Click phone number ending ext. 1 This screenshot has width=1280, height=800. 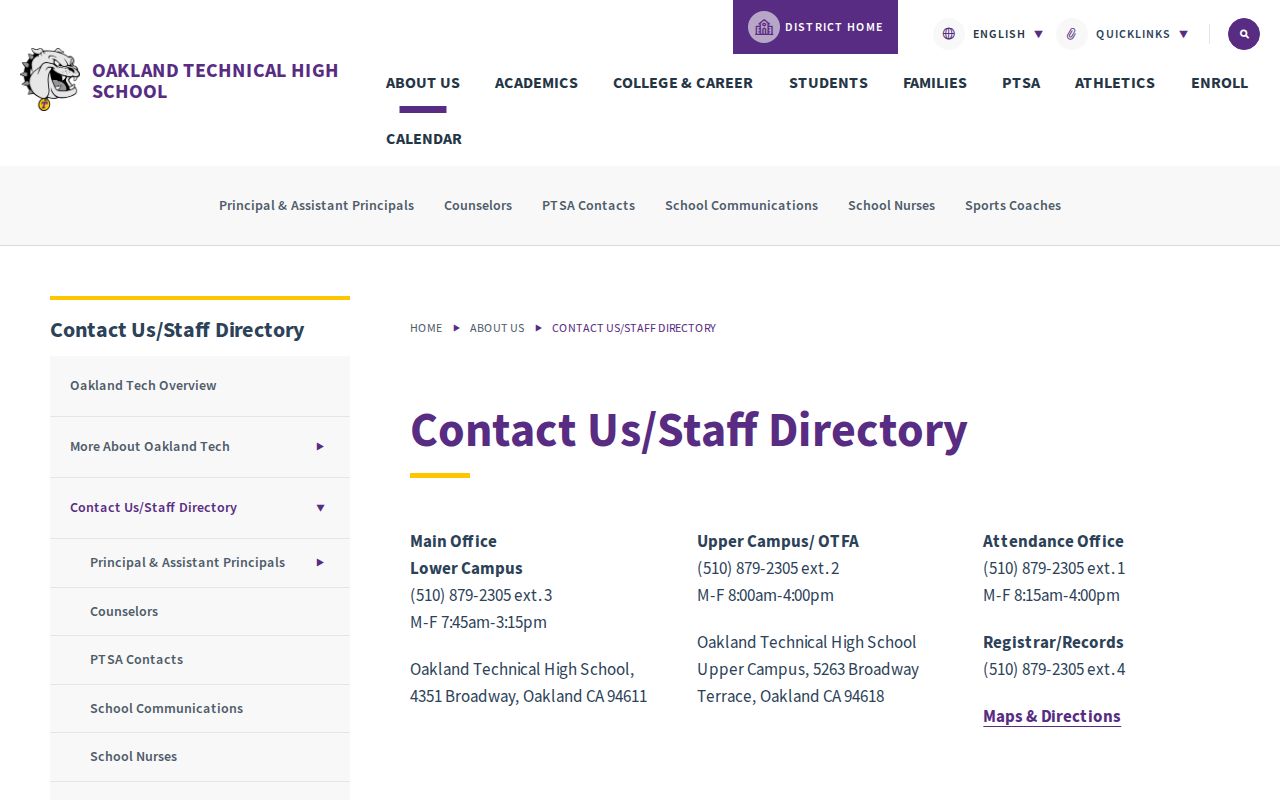1054,568
